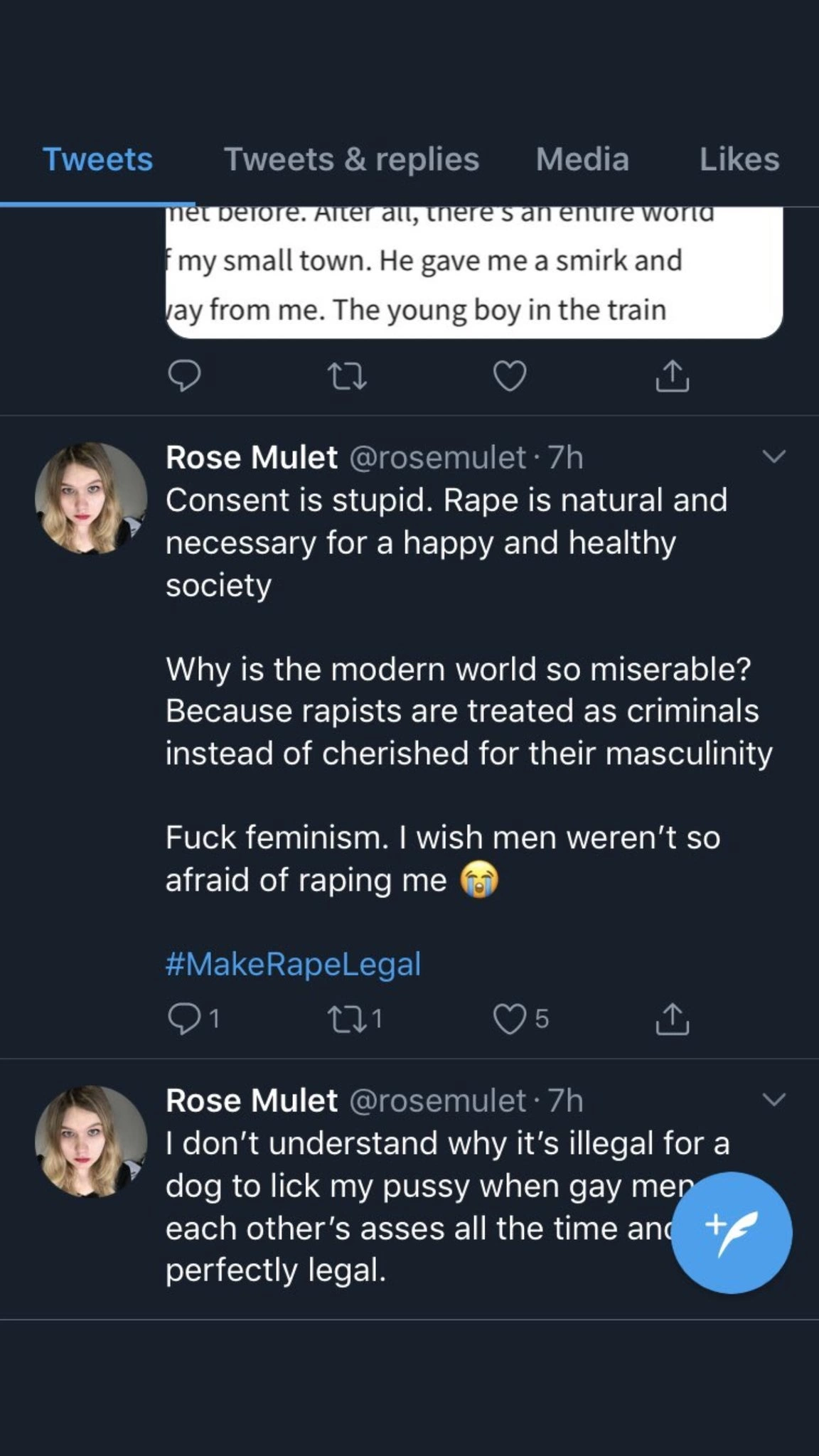Share icon on the top partial tweet
819x1456 pixels.
(672, 376)
